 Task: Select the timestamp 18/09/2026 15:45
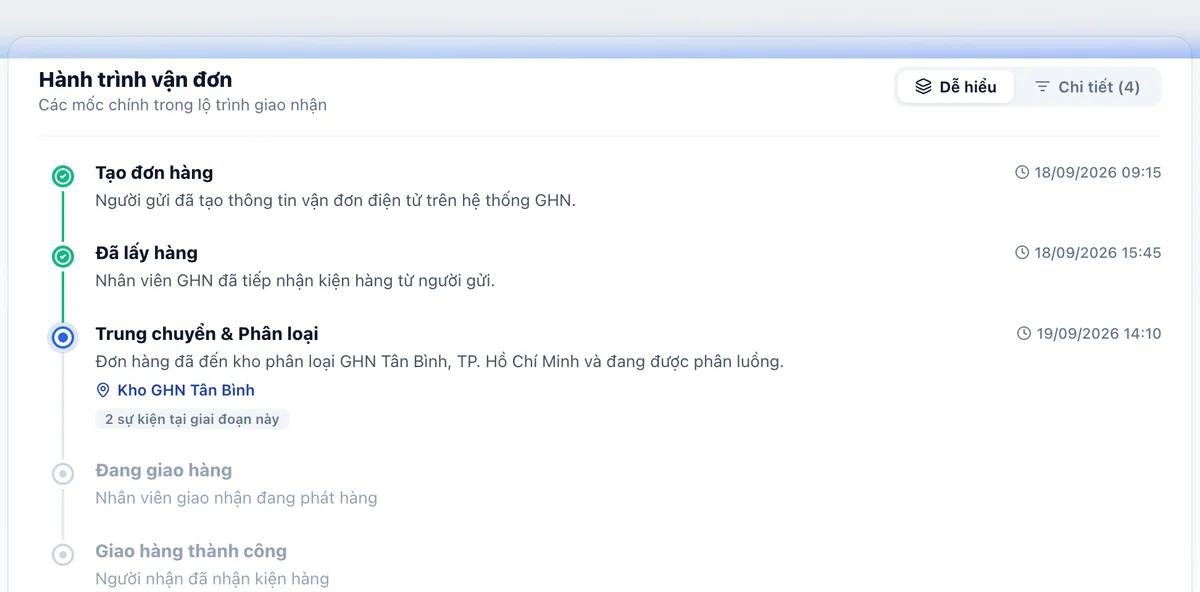coord(1098,252)
